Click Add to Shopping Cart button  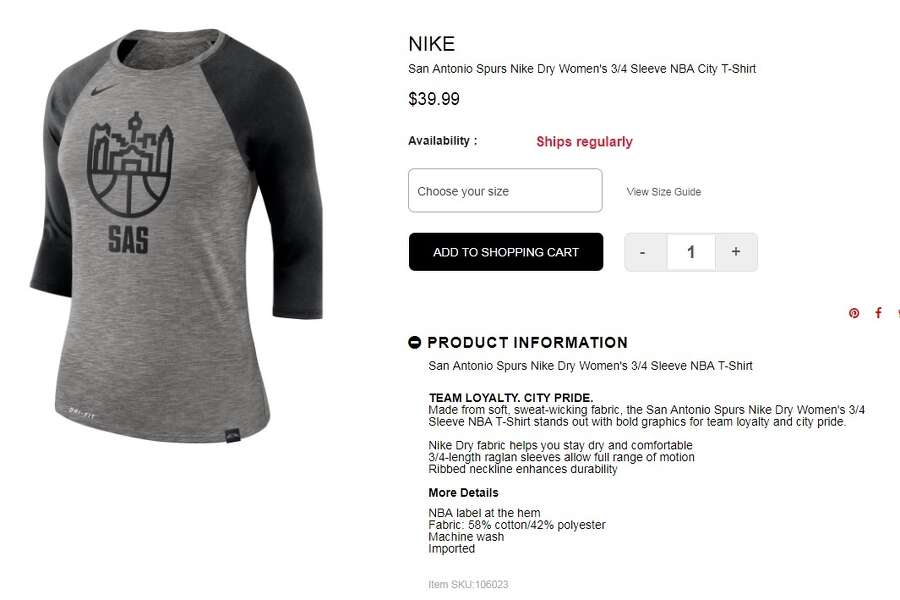tap(506, 251)
